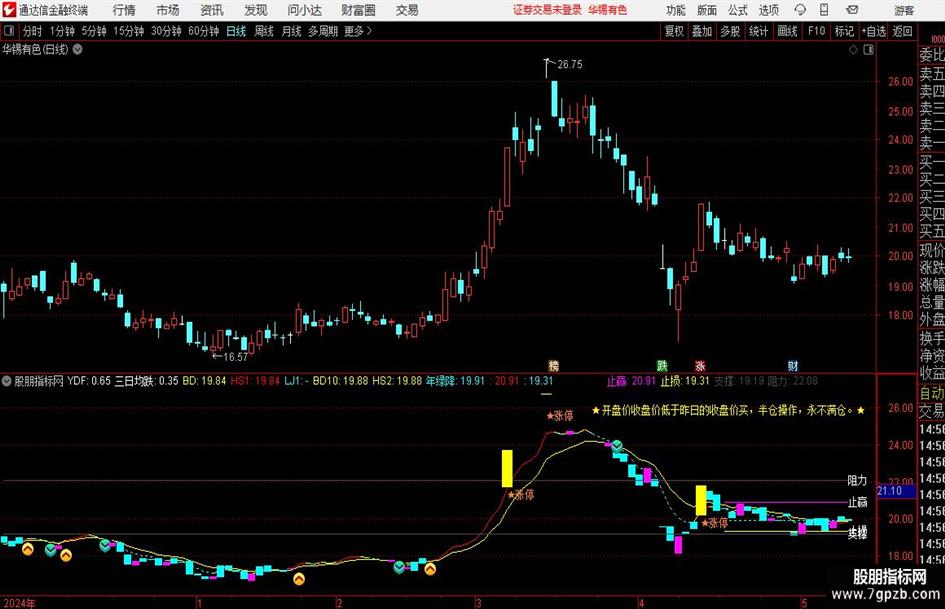Click the red 通达信 app logo
Viewport: 945px width, 609px height.
click(8, 10)
